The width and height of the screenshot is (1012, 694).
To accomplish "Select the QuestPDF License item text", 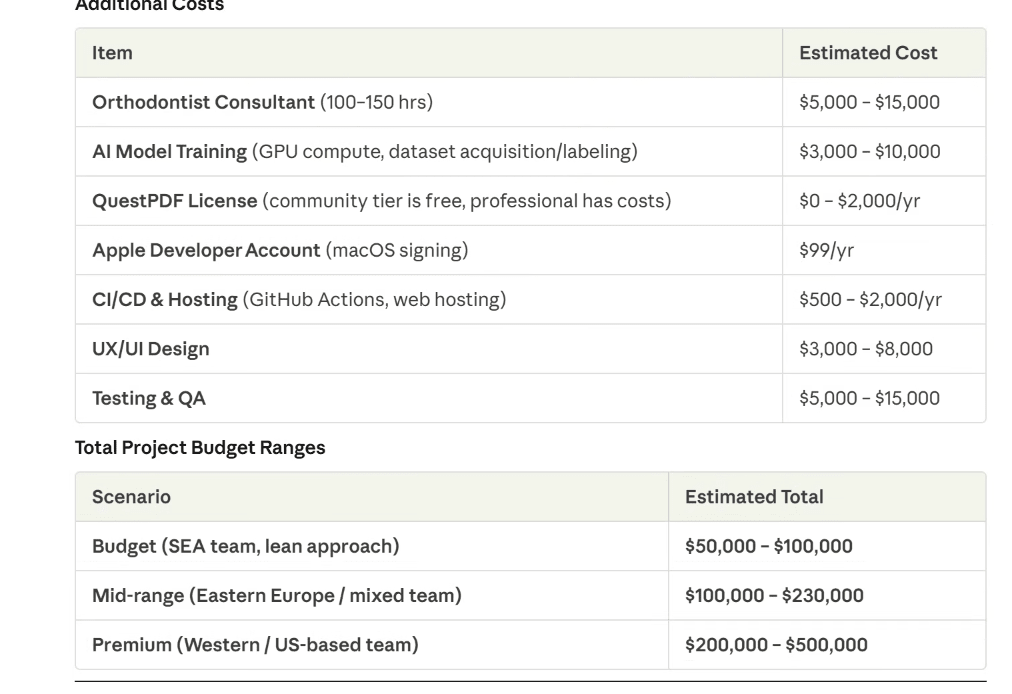I will point(381,201).
